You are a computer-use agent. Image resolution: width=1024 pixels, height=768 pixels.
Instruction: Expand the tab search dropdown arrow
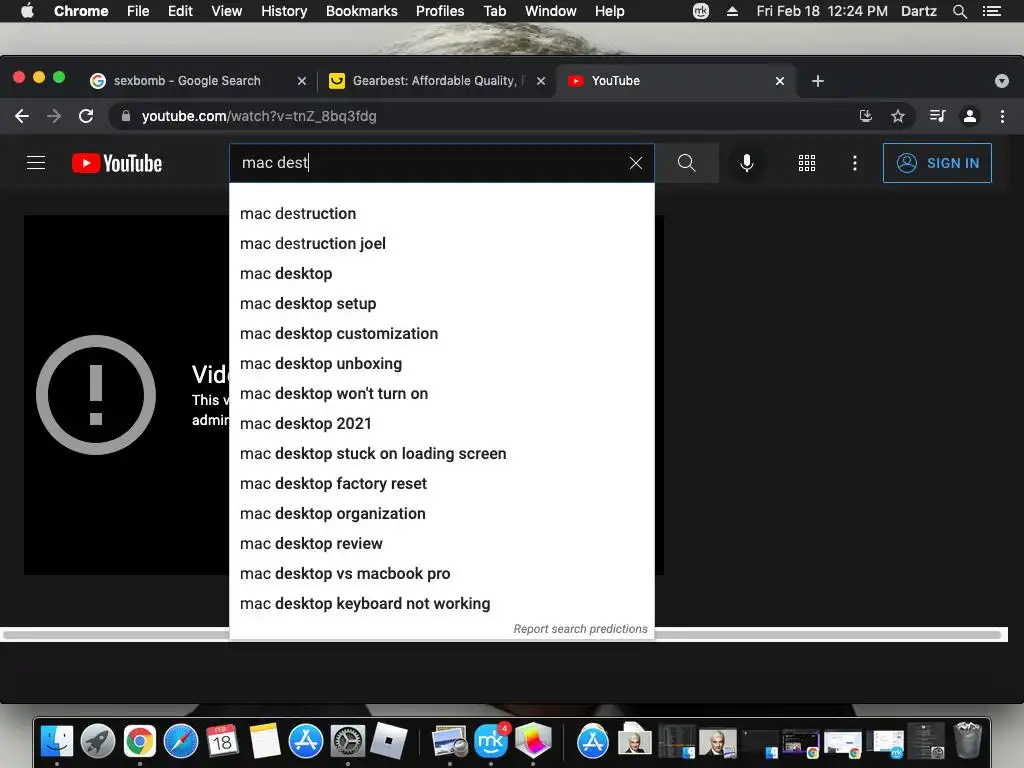pyautogui.click(x=1002, y=81)
